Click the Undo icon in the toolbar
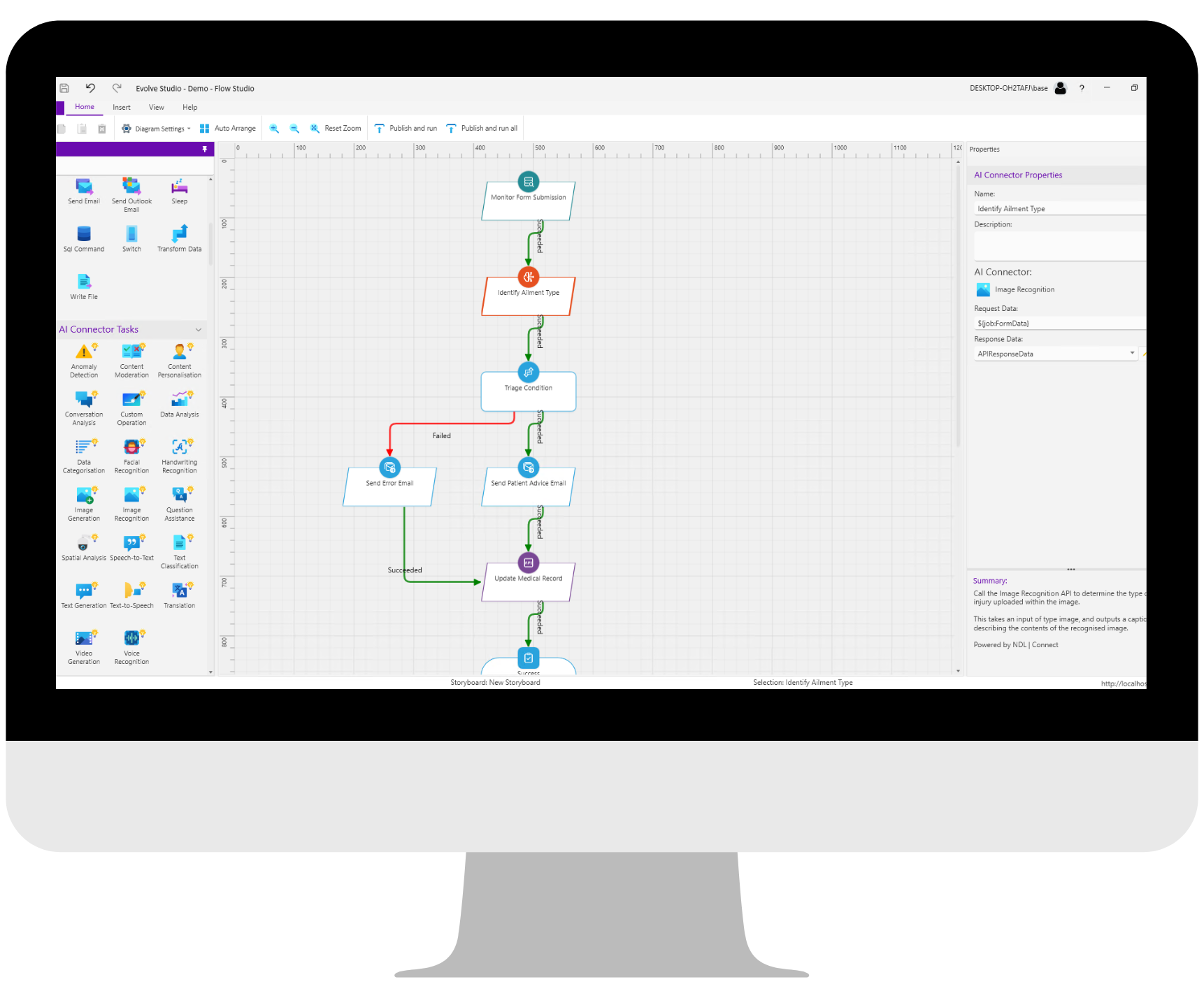Screen dimensions: 1204x998 coord(90,88)
